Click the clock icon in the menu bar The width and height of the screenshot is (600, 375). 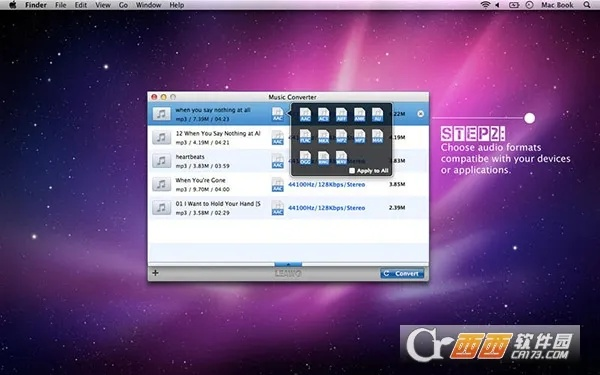pos(530,5)
